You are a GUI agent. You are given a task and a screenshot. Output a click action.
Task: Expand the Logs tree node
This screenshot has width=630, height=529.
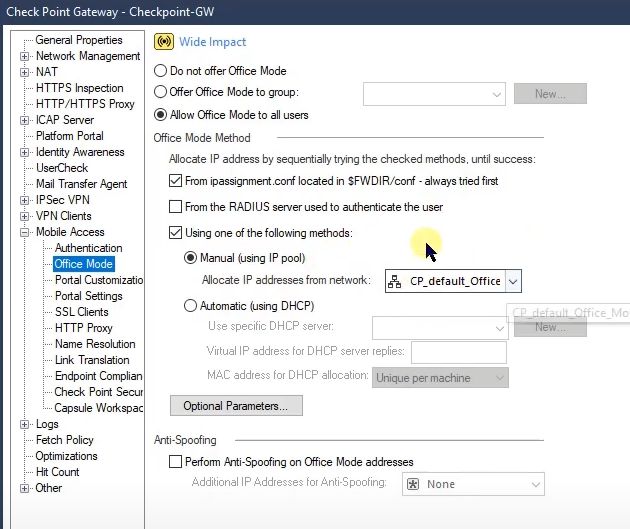click(x=25, y=424)
